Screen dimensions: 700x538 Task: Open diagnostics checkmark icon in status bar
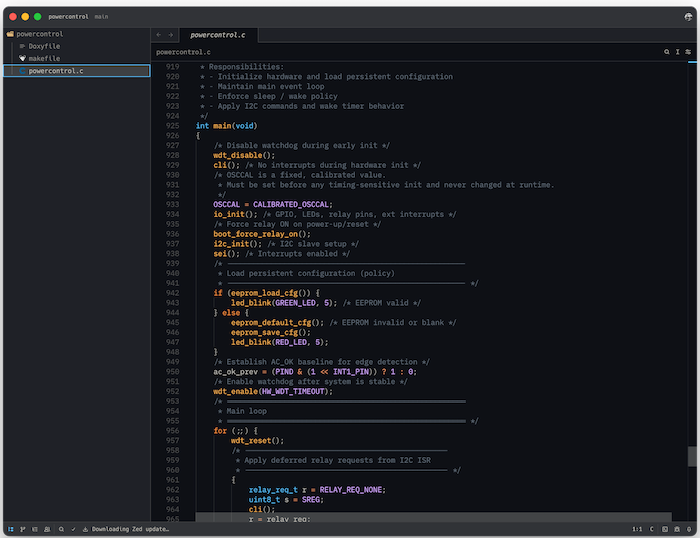[x=73, y=528]
